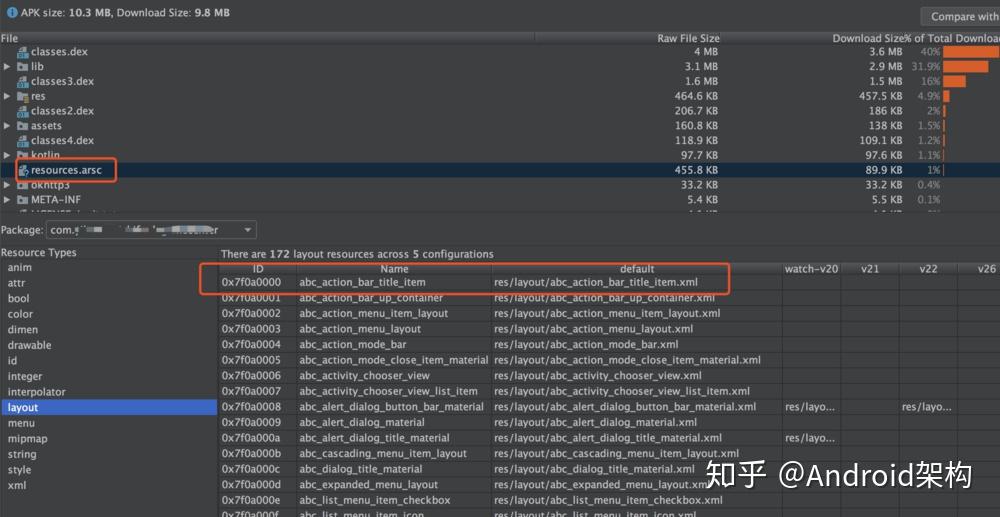This screenshot has width=1000, height=517.
Task: Expand the okhttp3 folder
Action: (x=7, y=185)
